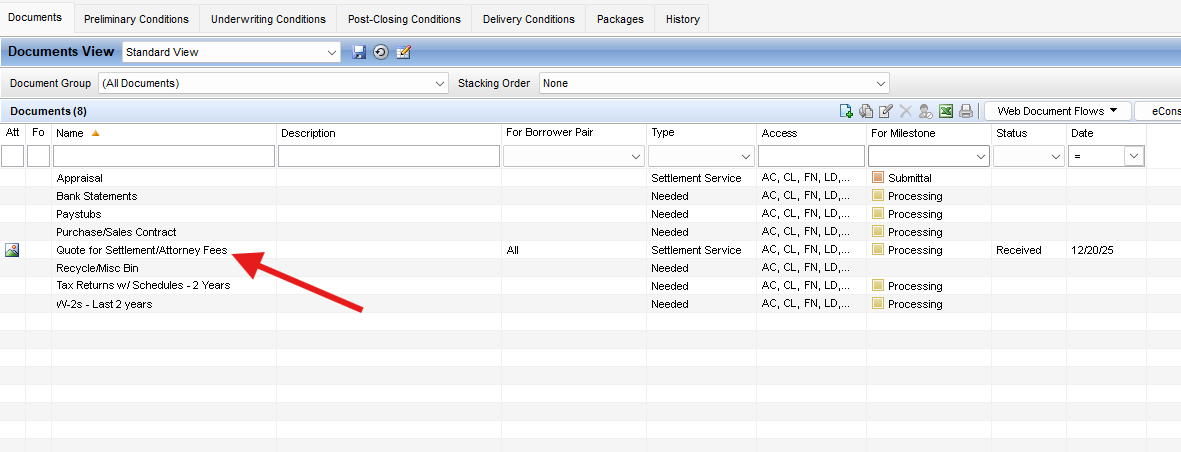1181x452 pixels.
Task: Click the Submittal milestone icon for Appraisal
Action: coord(877,178)
